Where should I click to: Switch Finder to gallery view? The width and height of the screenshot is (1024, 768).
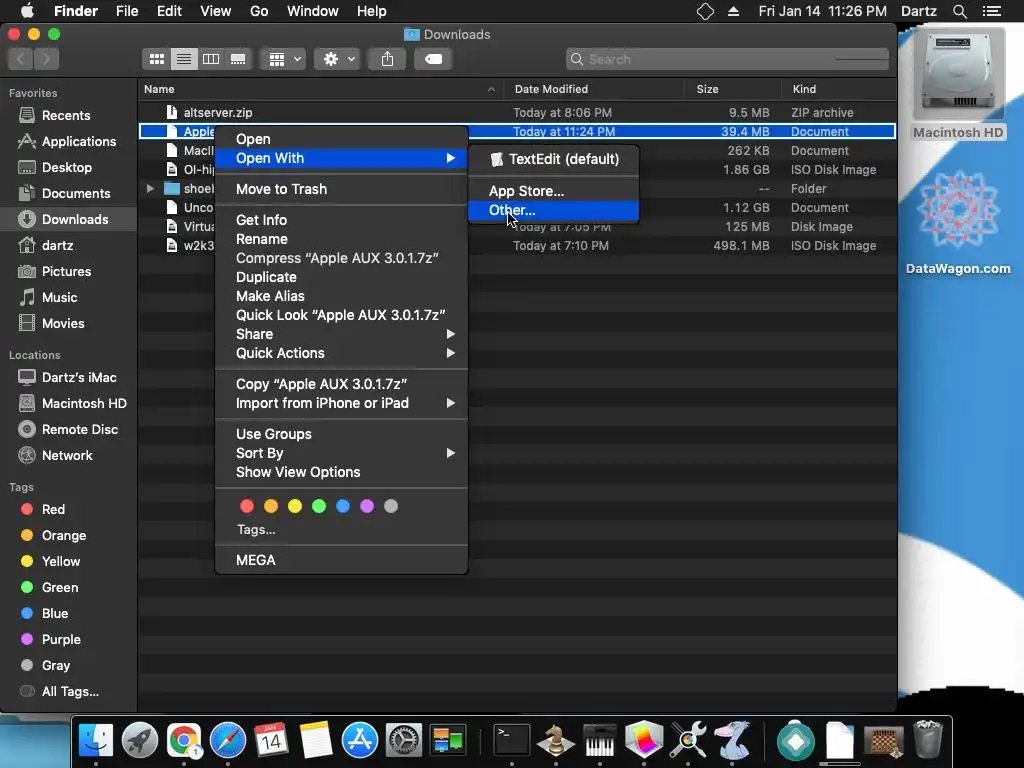coord(238,59)
